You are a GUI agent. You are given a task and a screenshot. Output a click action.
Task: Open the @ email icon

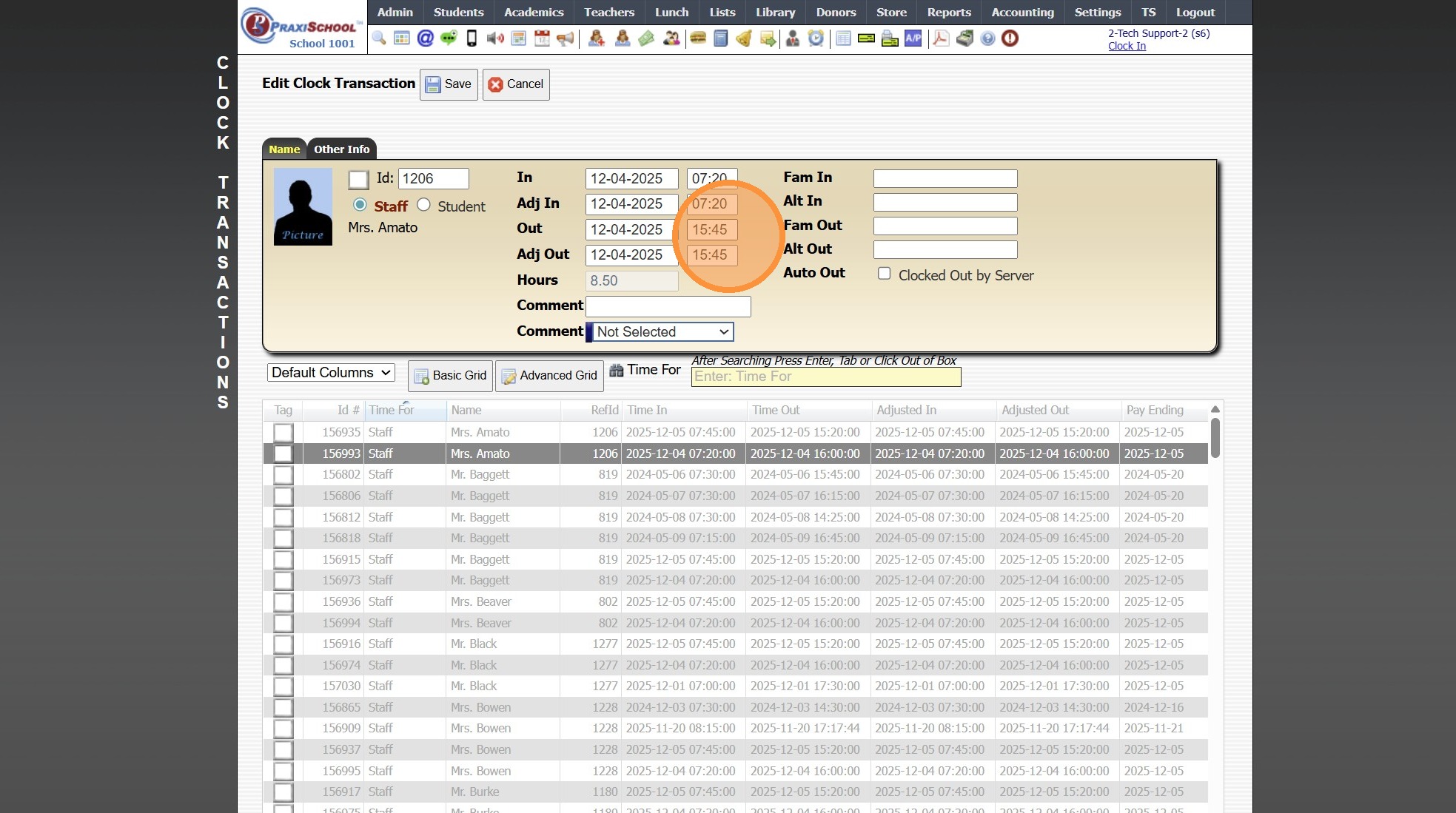click(425, 38)
